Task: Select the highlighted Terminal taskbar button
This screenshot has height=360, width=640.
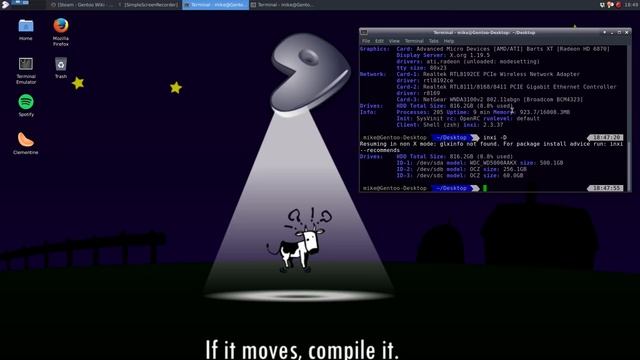Action: (x=216, y=5)
